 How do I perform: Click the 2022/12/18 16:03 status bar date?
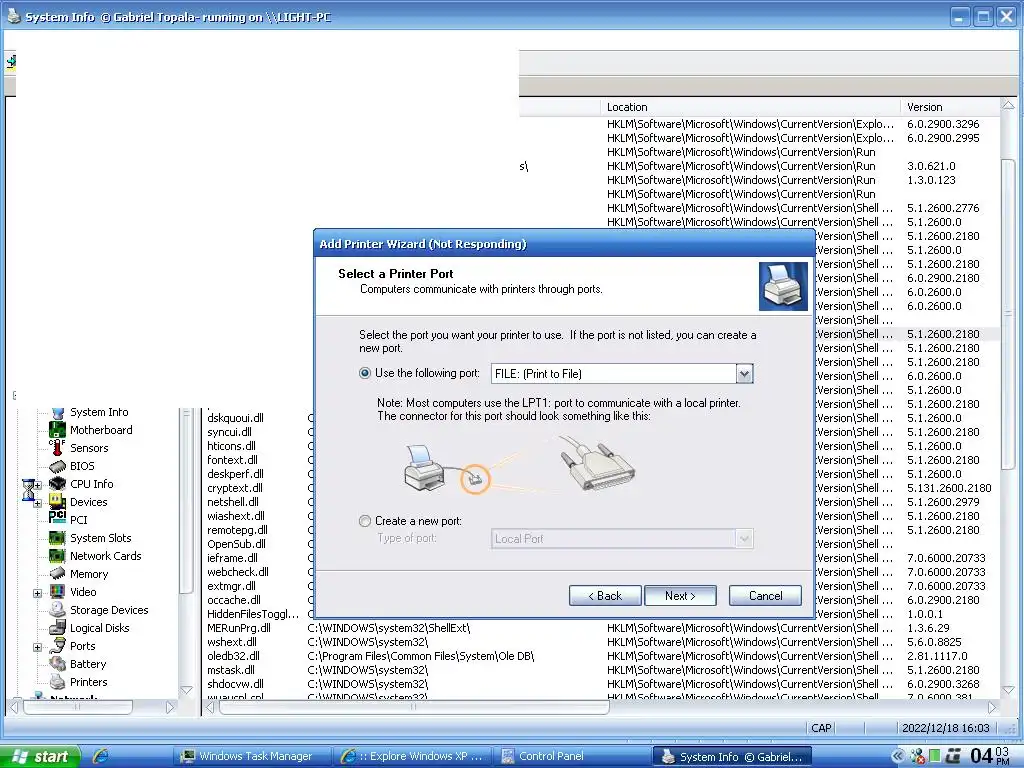click(946, 728)
